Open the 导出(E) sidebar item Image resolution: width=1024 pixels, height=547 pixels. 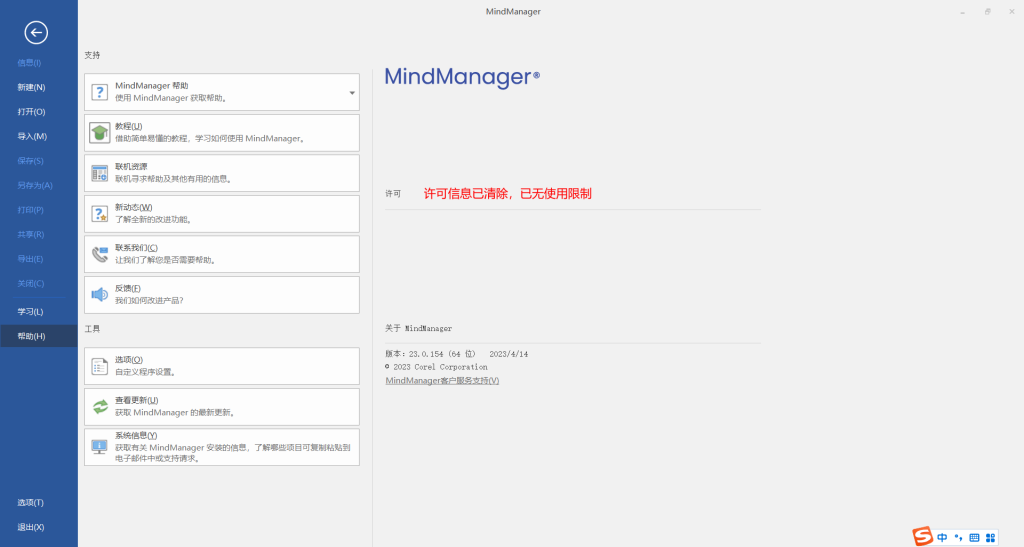click(30, 258)
